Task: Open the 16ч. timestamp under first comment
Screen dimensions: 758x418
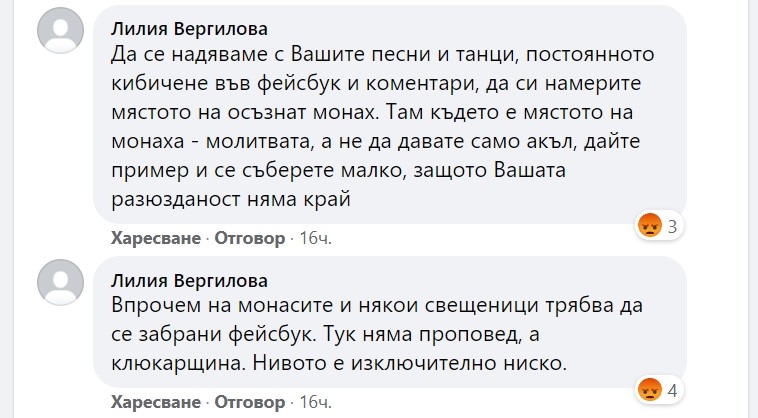Action: pos(316,238)
